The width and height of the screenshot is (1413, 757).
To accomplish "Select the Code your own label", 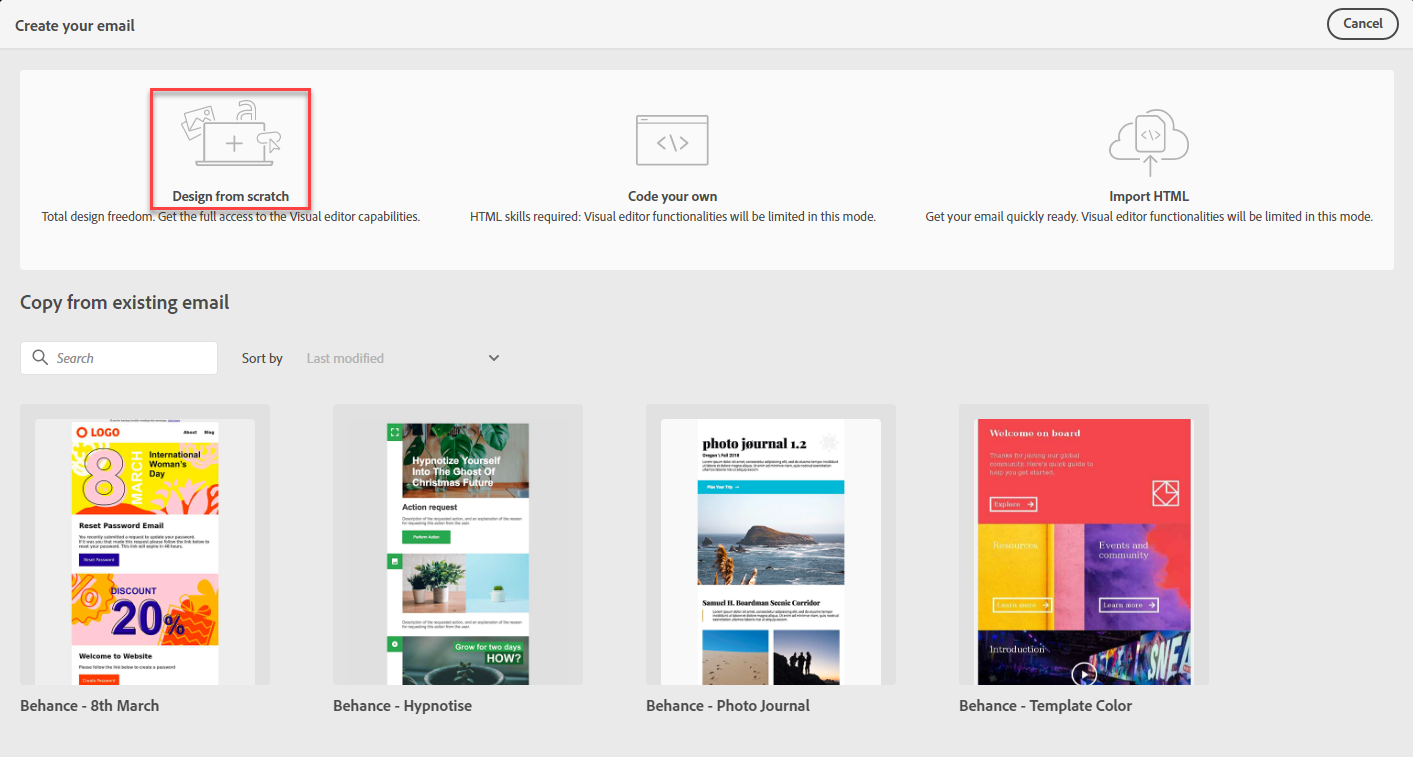I will tap(673, 197).
